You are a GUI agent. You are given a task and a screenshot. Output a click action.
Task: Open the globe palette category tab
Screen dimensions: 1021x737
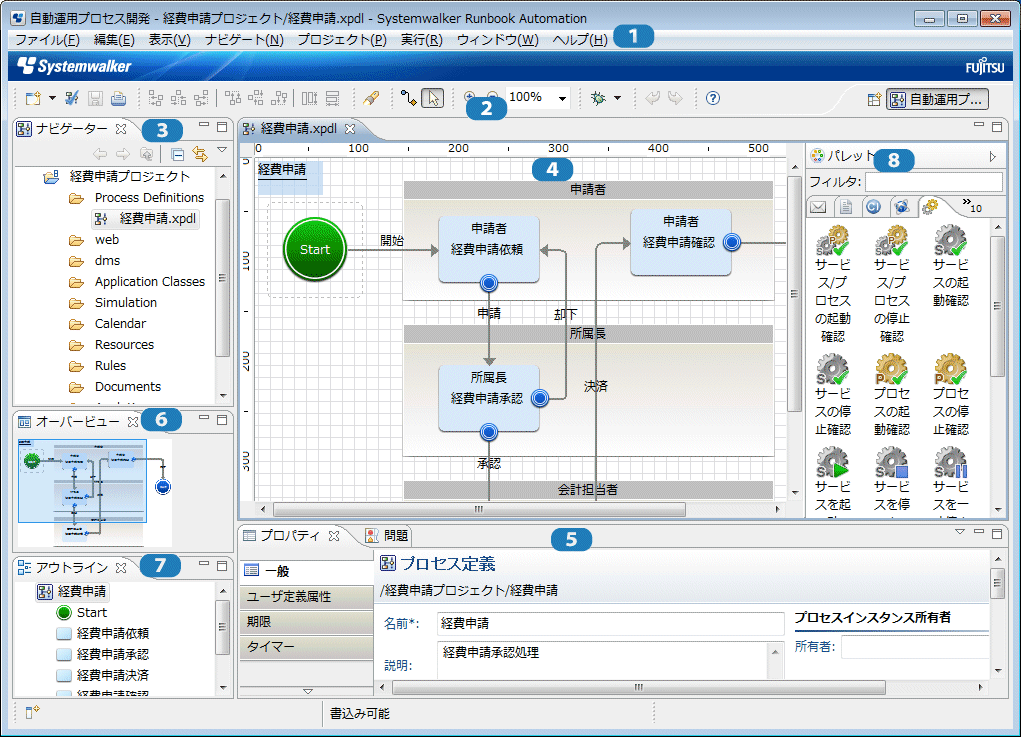[x=901, y=207]
